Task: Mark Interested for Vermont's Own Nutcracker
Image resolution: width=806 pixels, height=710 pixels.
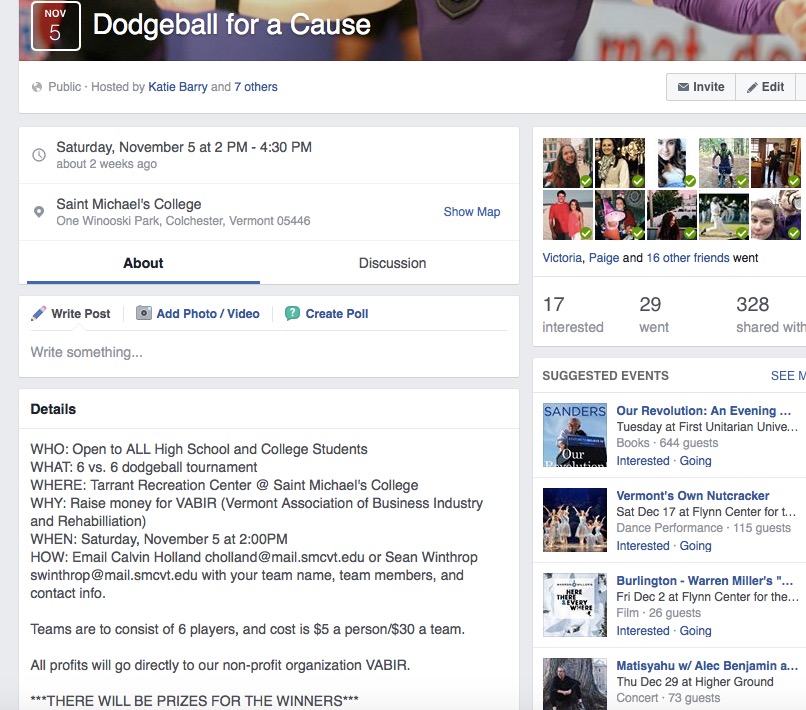Action: coord(643,545)
